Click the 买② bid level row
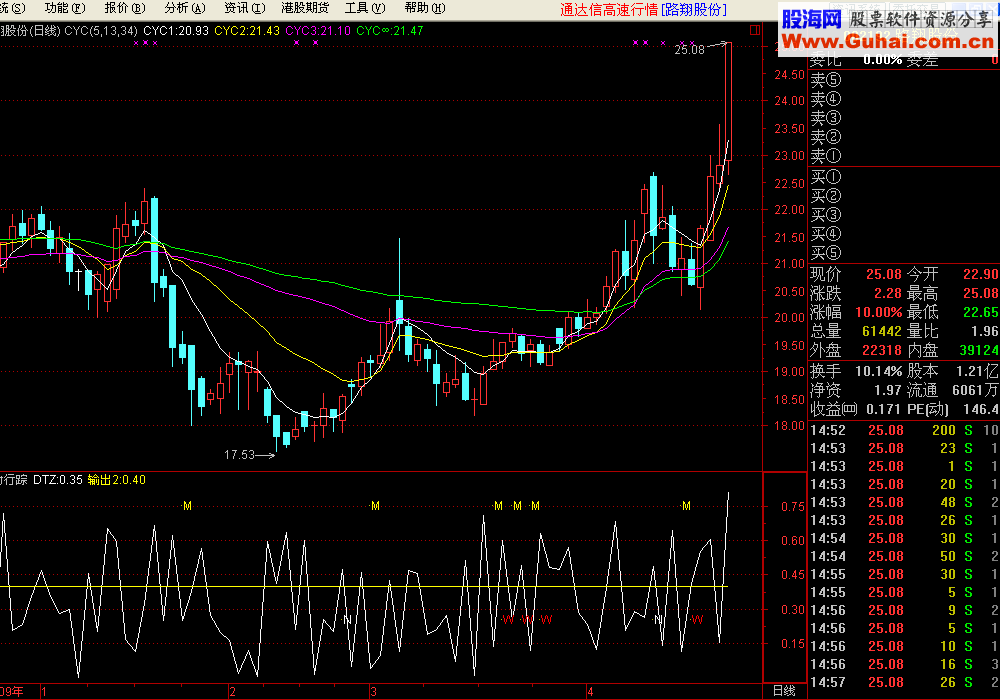The height and width of the screenshot is (700, 1000). click(x=904, y=196)
